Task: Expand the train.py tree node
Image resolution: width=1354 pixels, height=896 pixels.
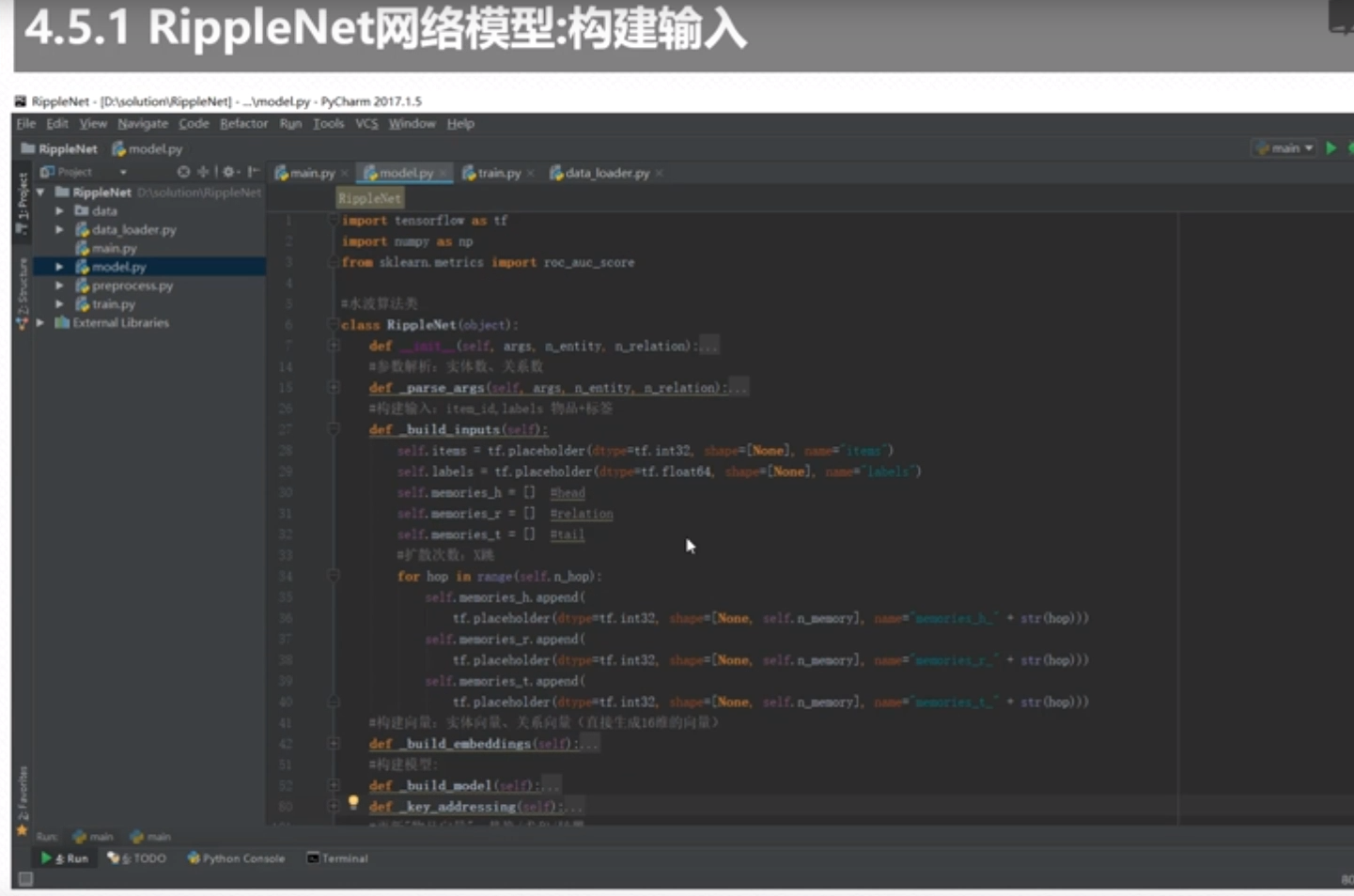Action: (x=59, y=304)
